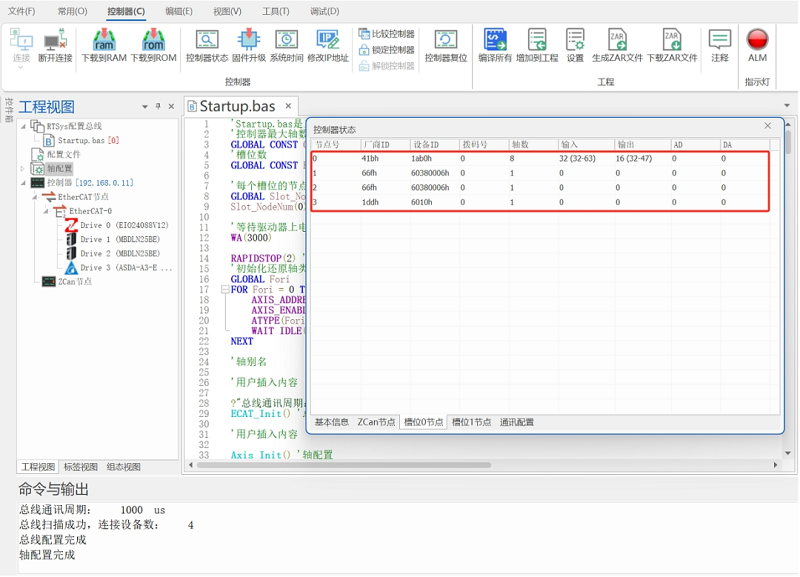Screen dimensions: 800x577
Task: Click 下载ZAR文件 icon
Action: (671, 45)
